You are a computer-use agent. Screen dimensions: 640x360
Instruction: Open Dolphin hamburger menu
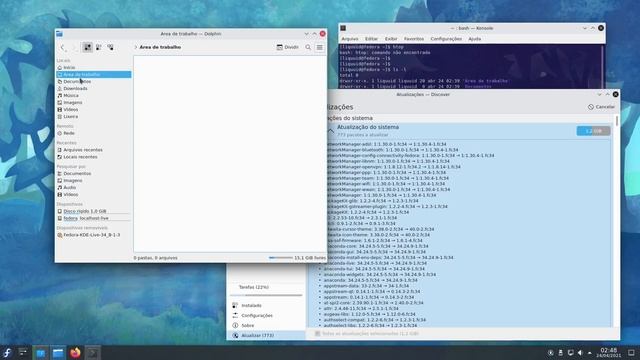[x=320, y=47]
